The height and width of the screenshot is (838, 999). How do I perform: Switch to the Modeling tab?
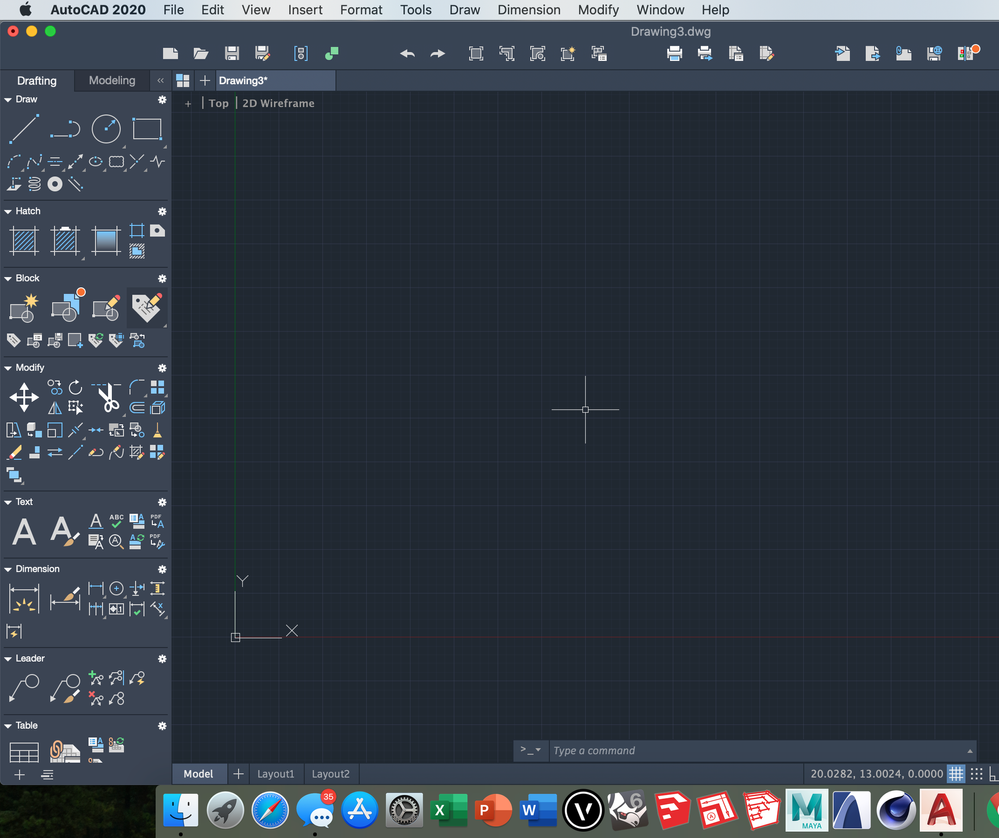point(112,80)
